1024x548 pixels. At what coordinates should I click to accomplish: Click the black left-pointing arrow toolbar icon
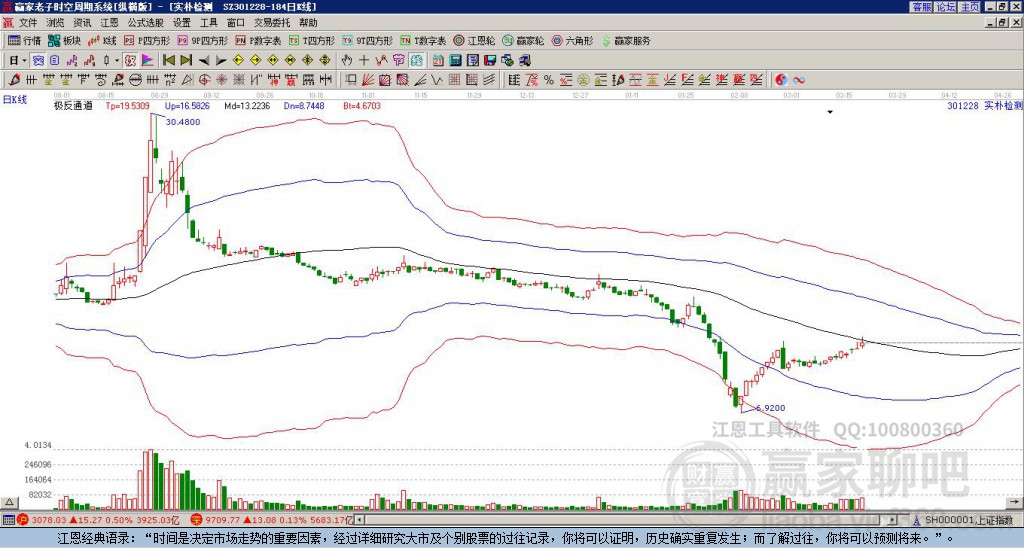click(x=203, y=61)
